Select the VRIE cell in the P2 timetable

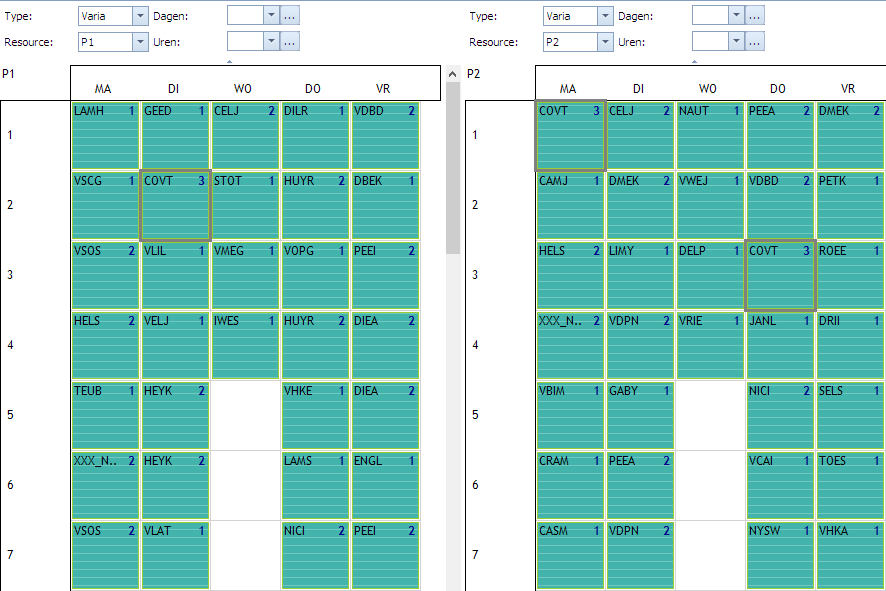click(x=710, y=346)
